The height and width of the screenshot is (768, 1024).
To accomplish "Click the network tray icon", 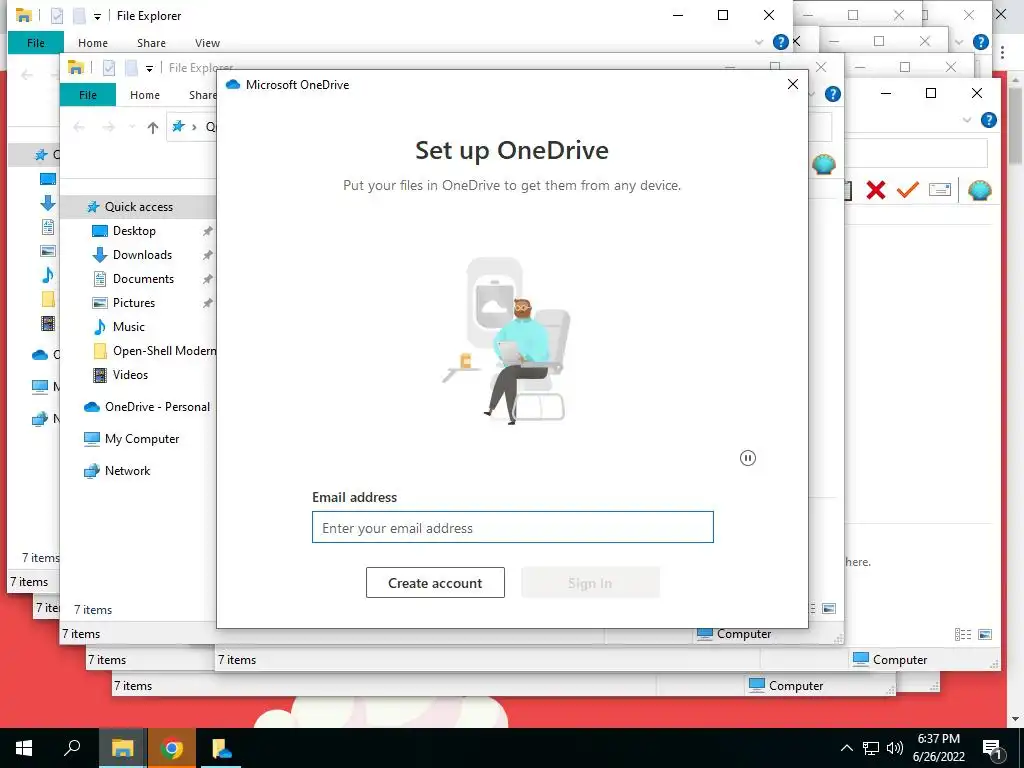I will pos(871,748).
